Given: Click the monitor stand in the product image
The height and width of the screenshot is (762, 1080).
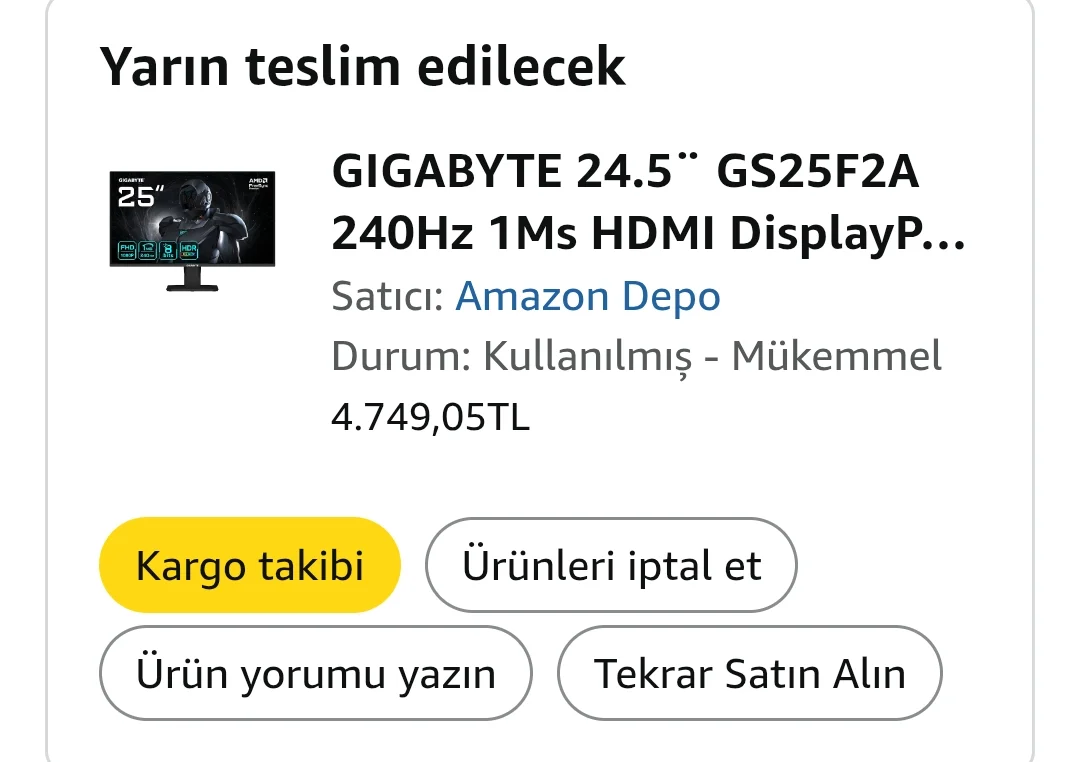Looking at the screenshot, I should (192, 279).
